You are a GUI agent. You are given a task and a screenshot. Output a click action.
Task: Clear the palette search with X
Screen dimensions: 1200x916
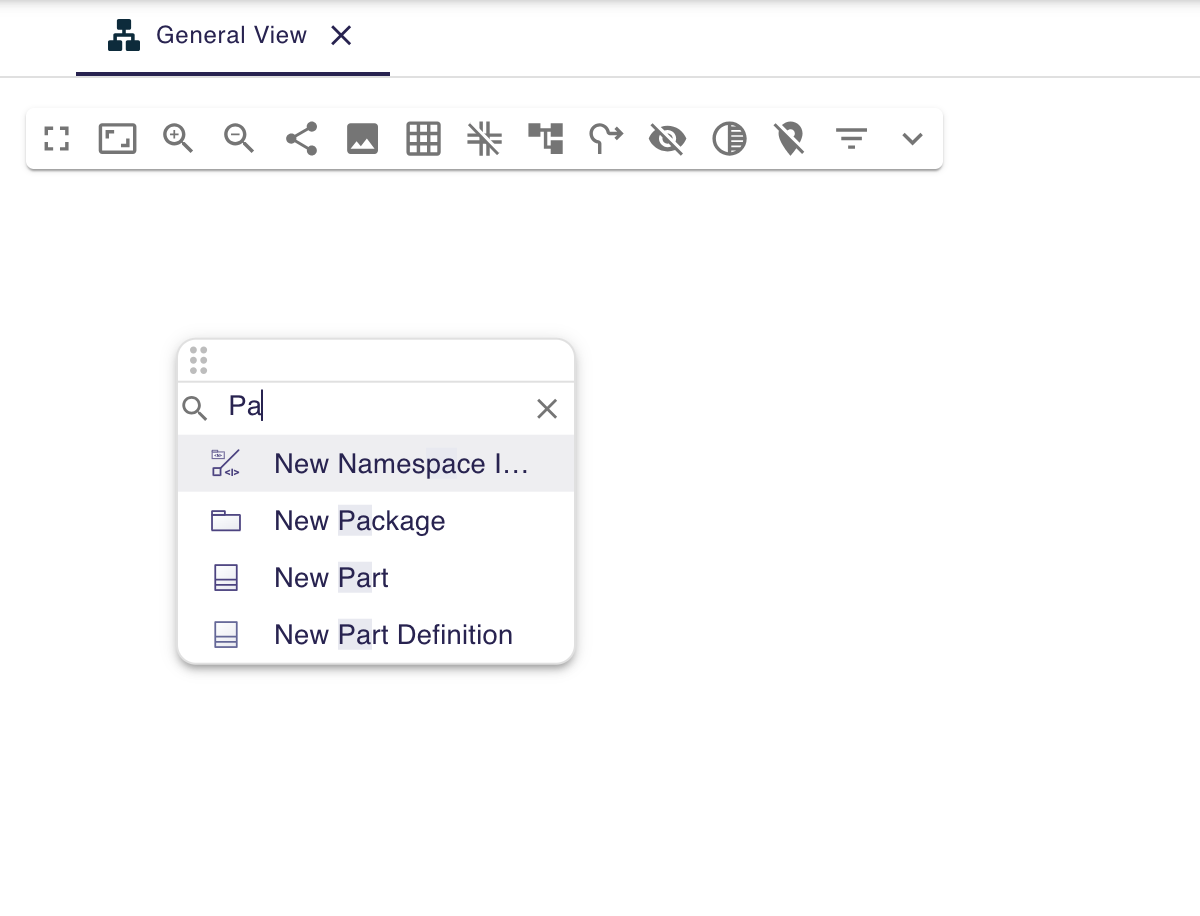point(547,408)
